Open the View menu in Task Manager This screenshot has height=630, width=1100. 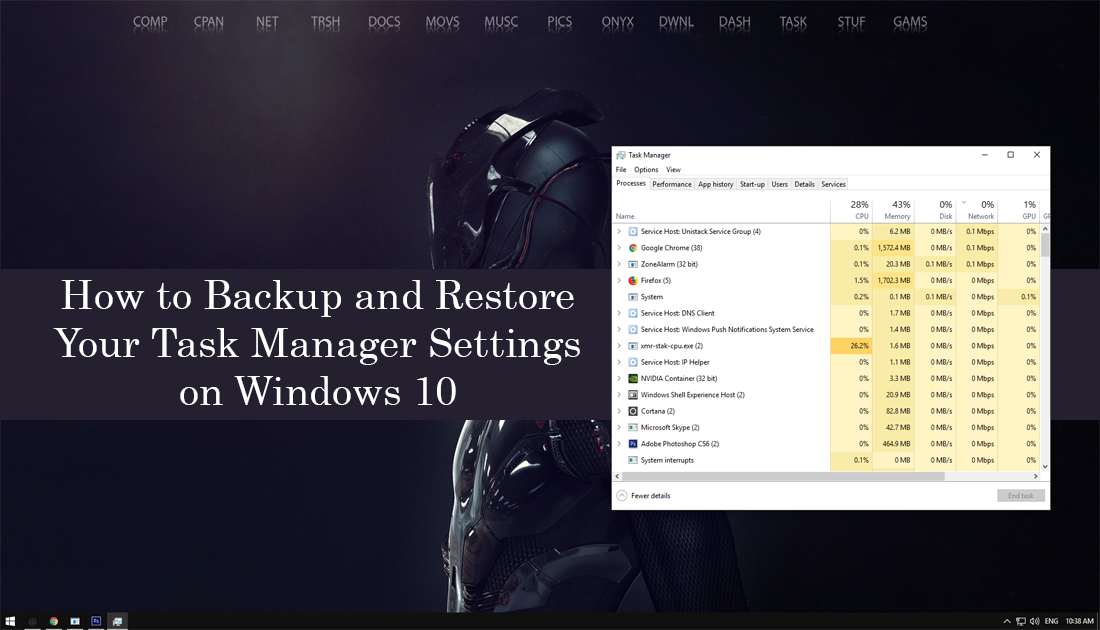pyautogui.click(x=673, y=170)
